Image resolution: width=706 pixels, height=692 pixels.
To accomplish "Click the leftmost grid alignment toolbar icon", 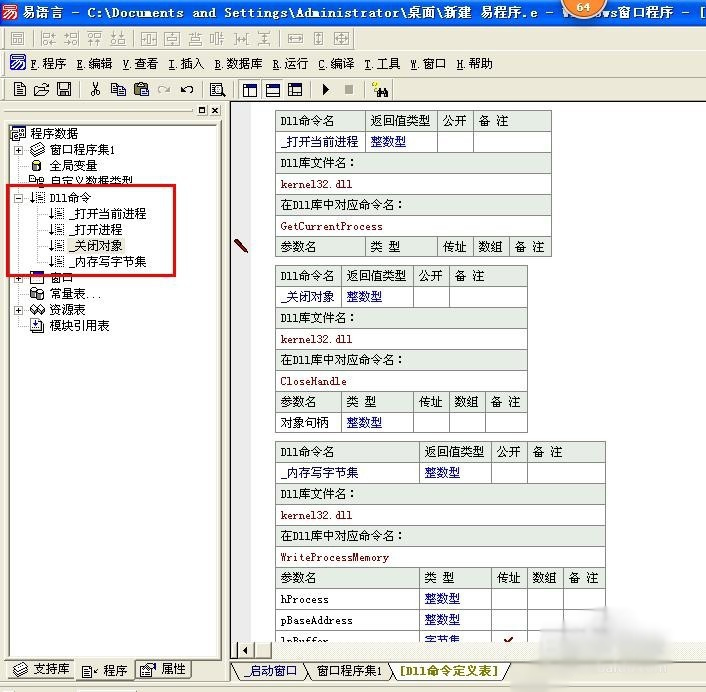I will click(18, 39).
